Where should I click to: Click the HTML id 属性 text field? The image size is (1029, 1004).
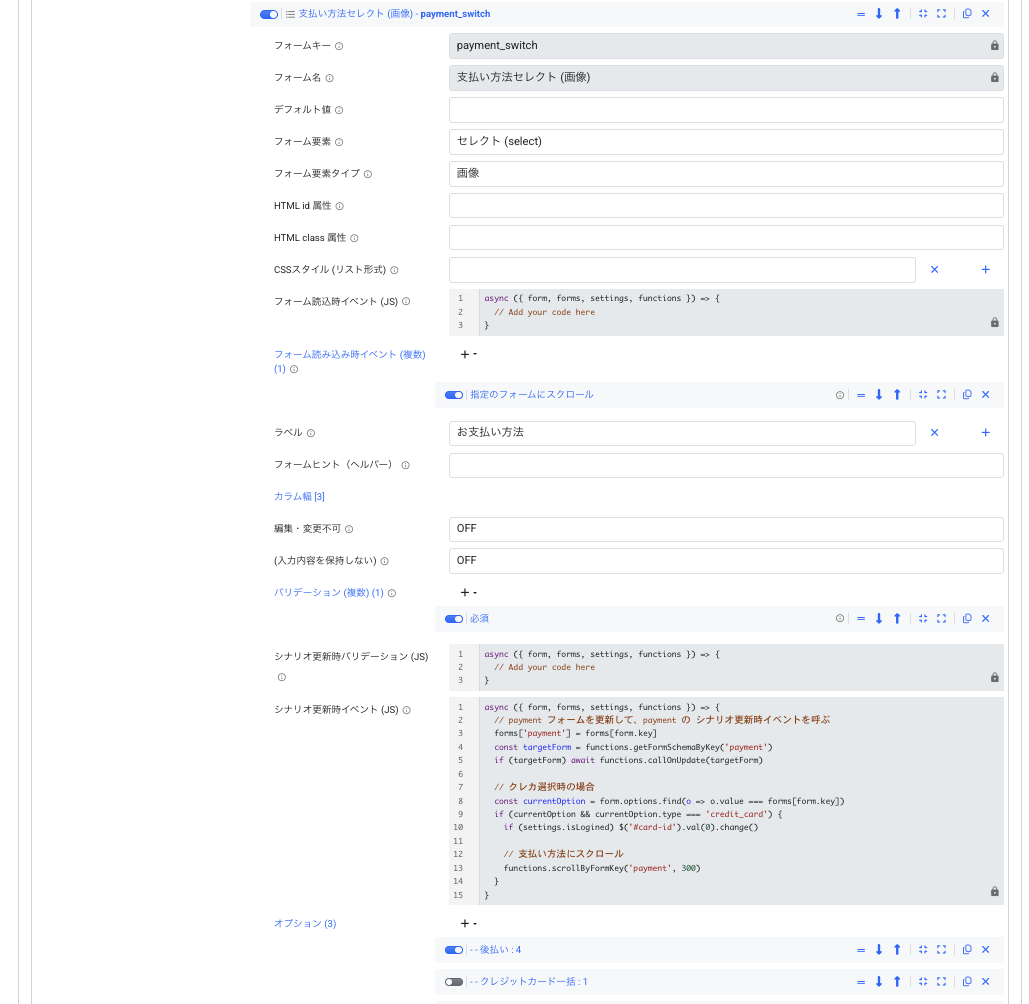[726, 205]
